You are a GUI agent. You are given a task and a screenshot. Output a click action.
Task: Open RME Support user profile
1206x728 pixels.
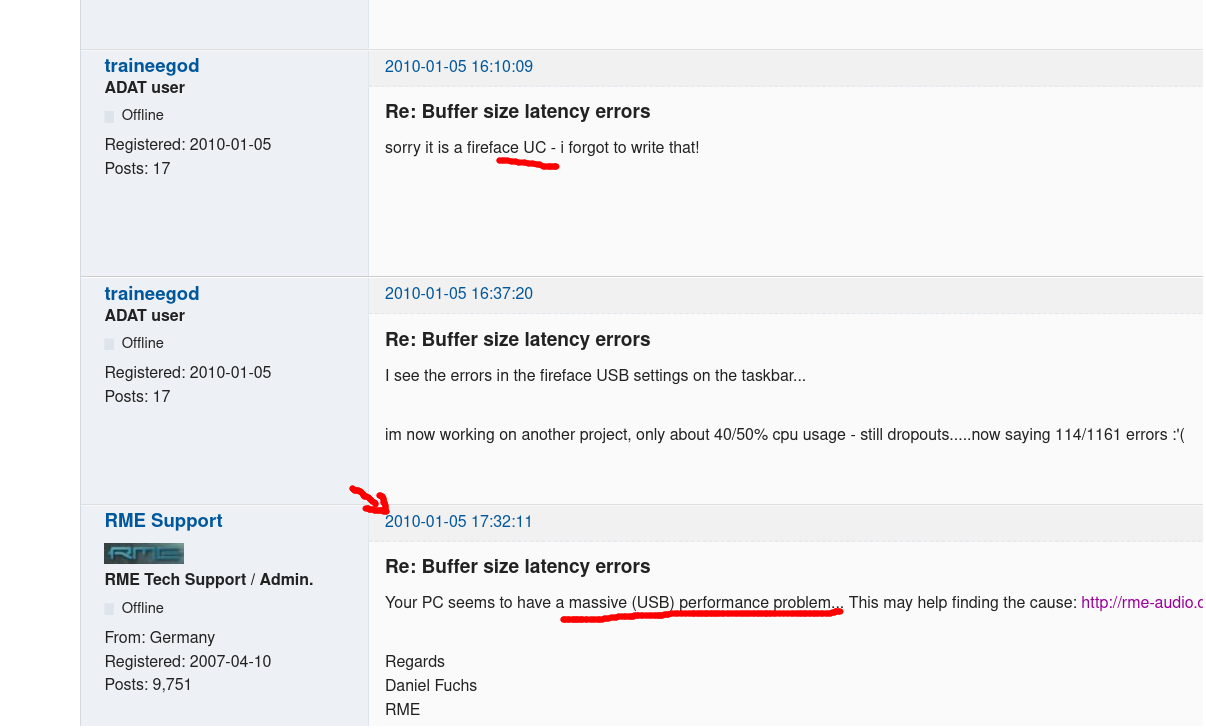click(163, 521)
